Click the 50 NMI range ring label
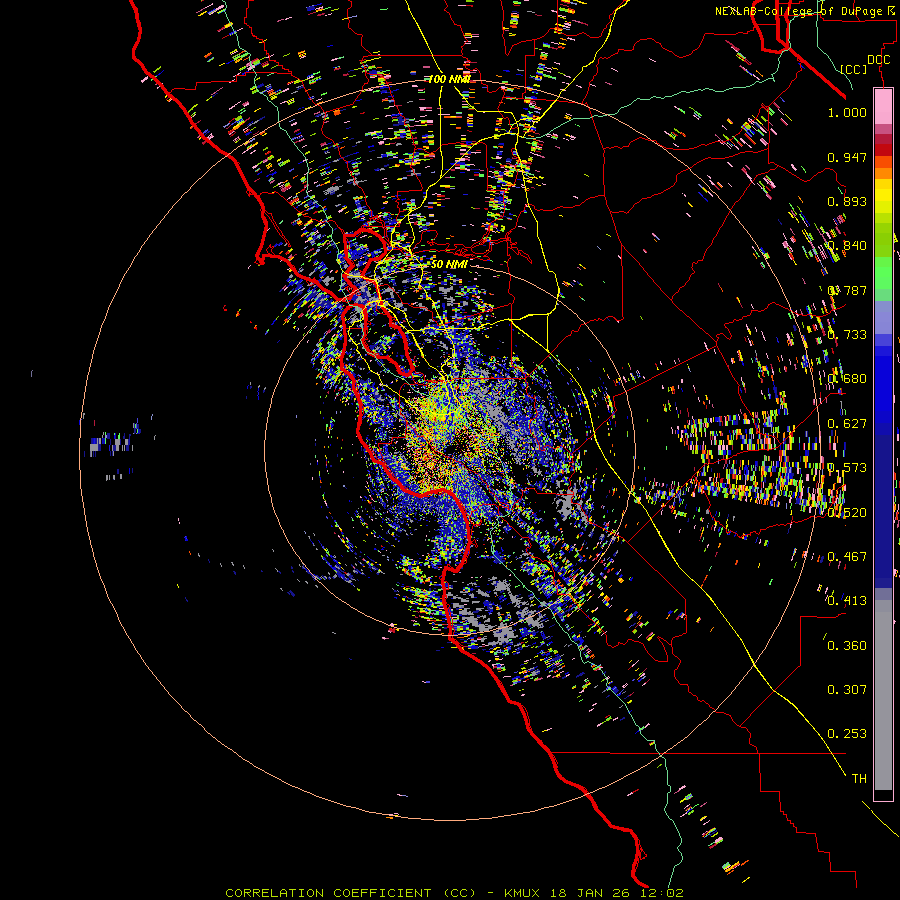Viewport: 900px width, 900px height. (448, 264)
